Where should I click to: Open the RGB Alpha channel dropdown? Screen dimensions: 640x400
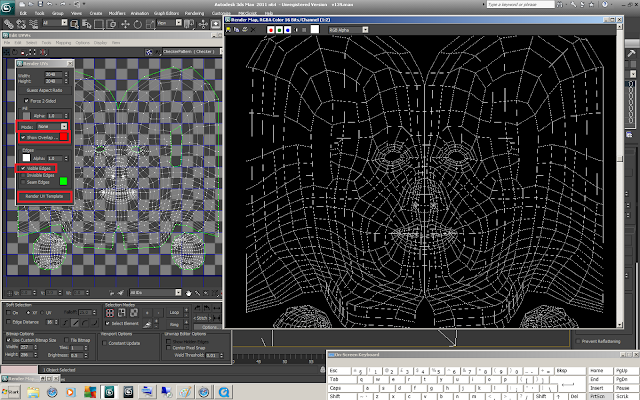(348, 30)
